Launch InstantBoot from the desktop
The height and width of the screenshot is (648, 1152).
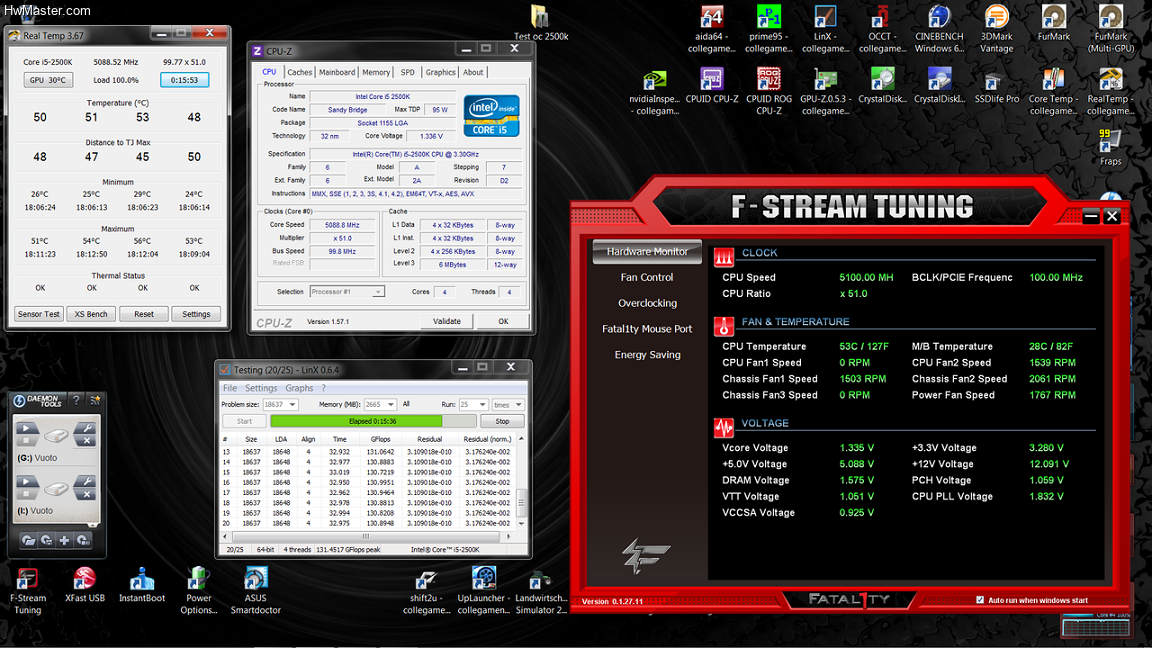(142, 585)
